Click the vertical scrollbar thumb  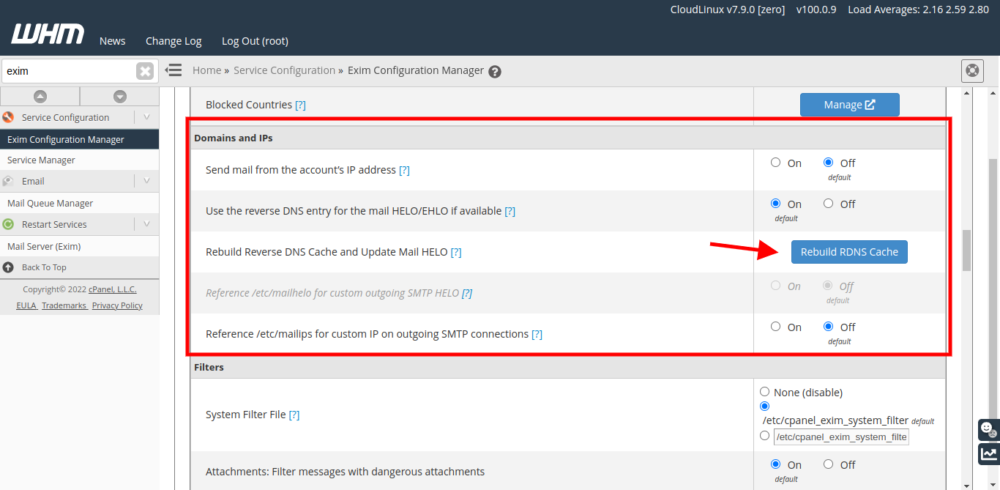click(966, 250)
